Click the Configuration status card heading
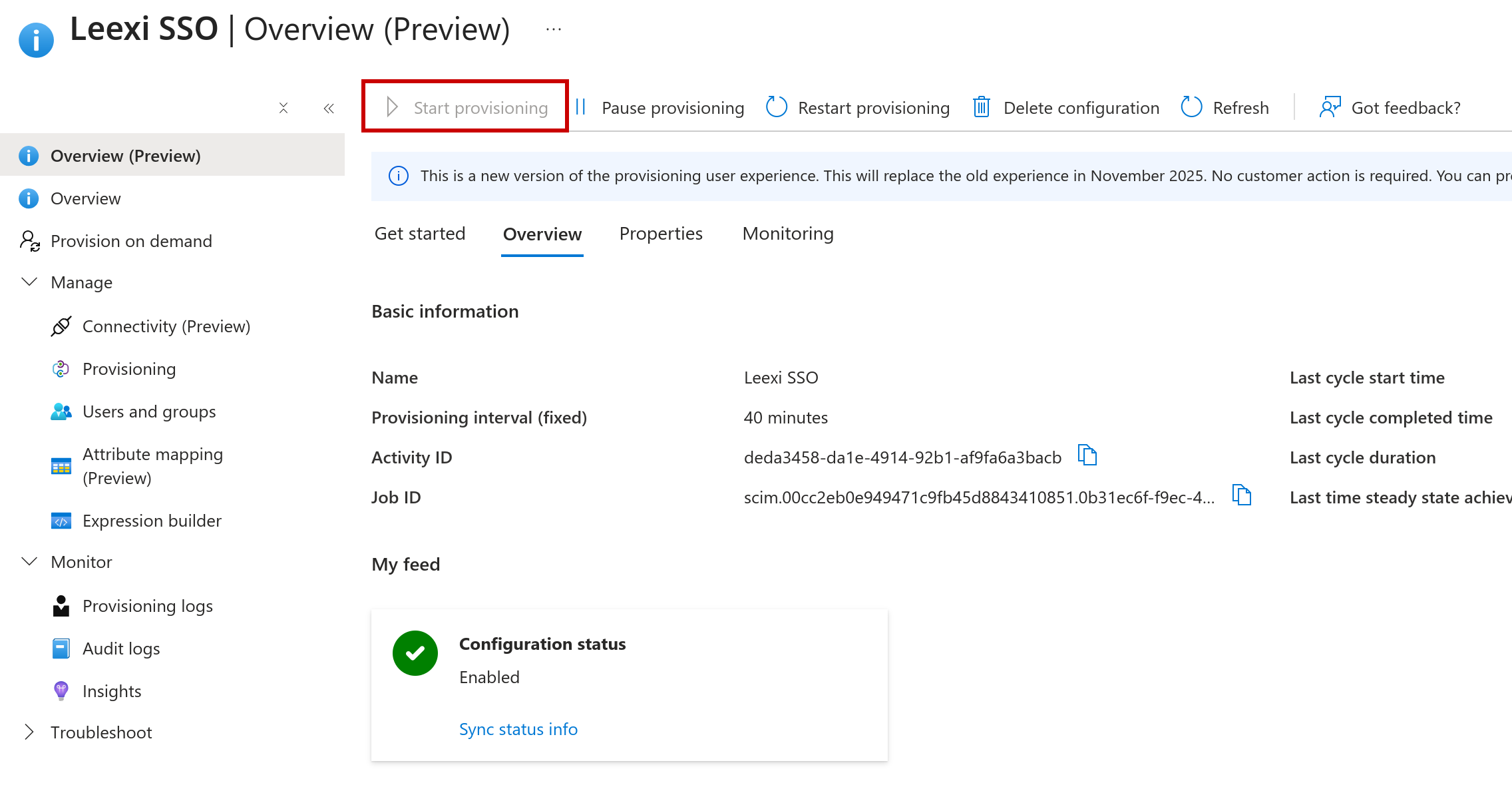The height and width of the screenshot is (795, 1512). (542, 644)
